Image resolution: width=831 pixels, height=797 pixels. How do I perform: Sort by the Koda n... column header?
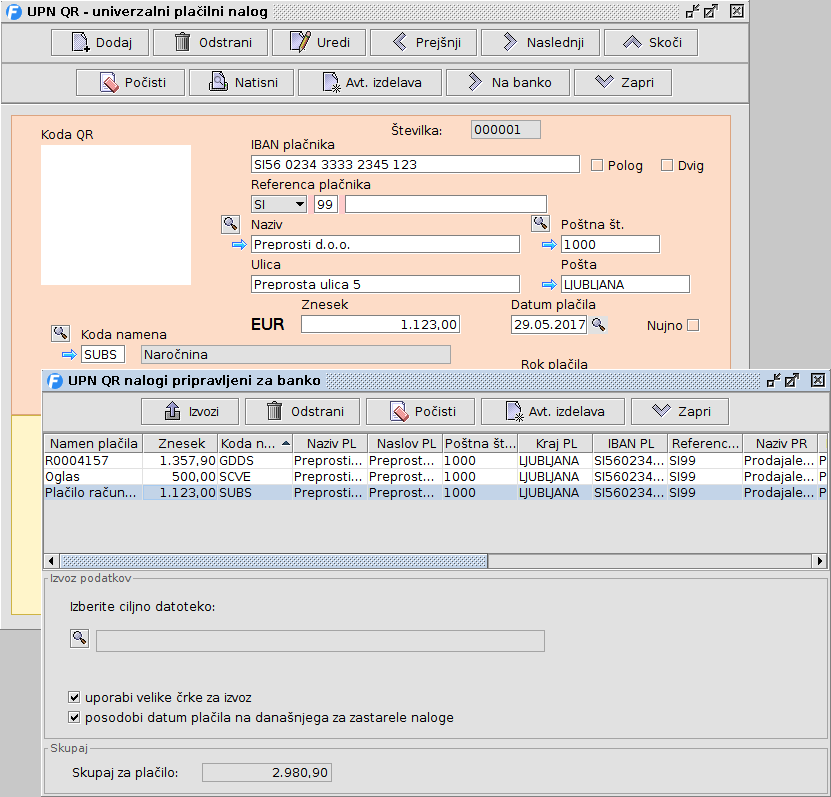(x=255, y=443)
